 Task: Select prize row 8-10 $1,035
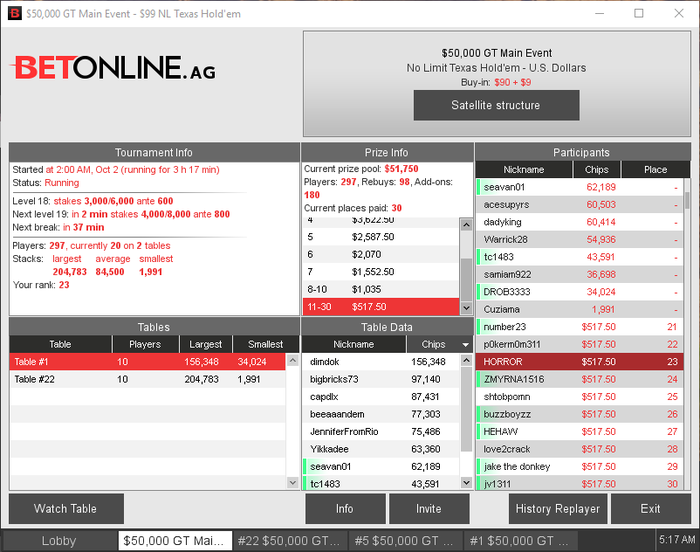coord(381,289)
